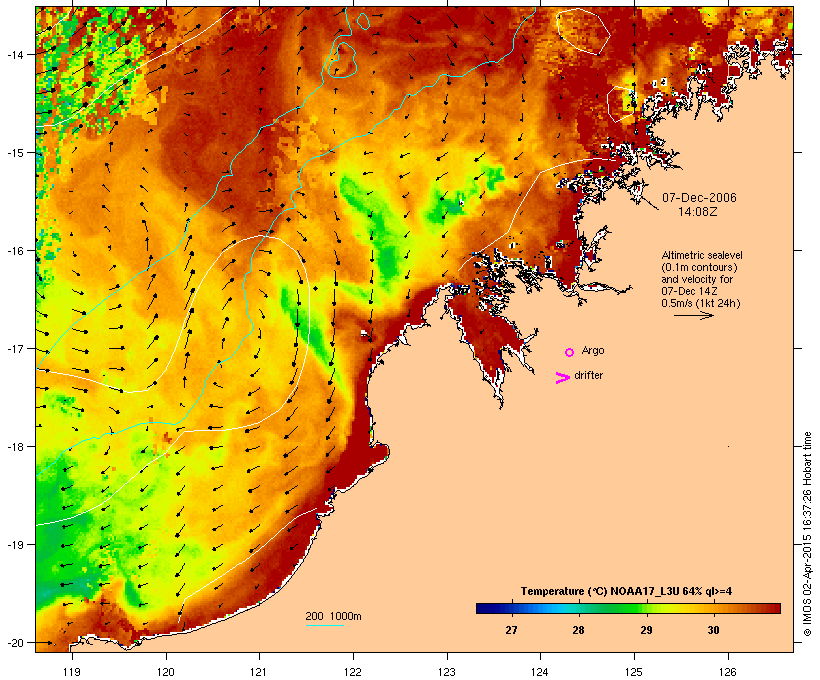Image resolution: width=820 pixels, height=680 pixels.
Task: Click the temperature colorbar legend
Action: click(x=628, y=608)
